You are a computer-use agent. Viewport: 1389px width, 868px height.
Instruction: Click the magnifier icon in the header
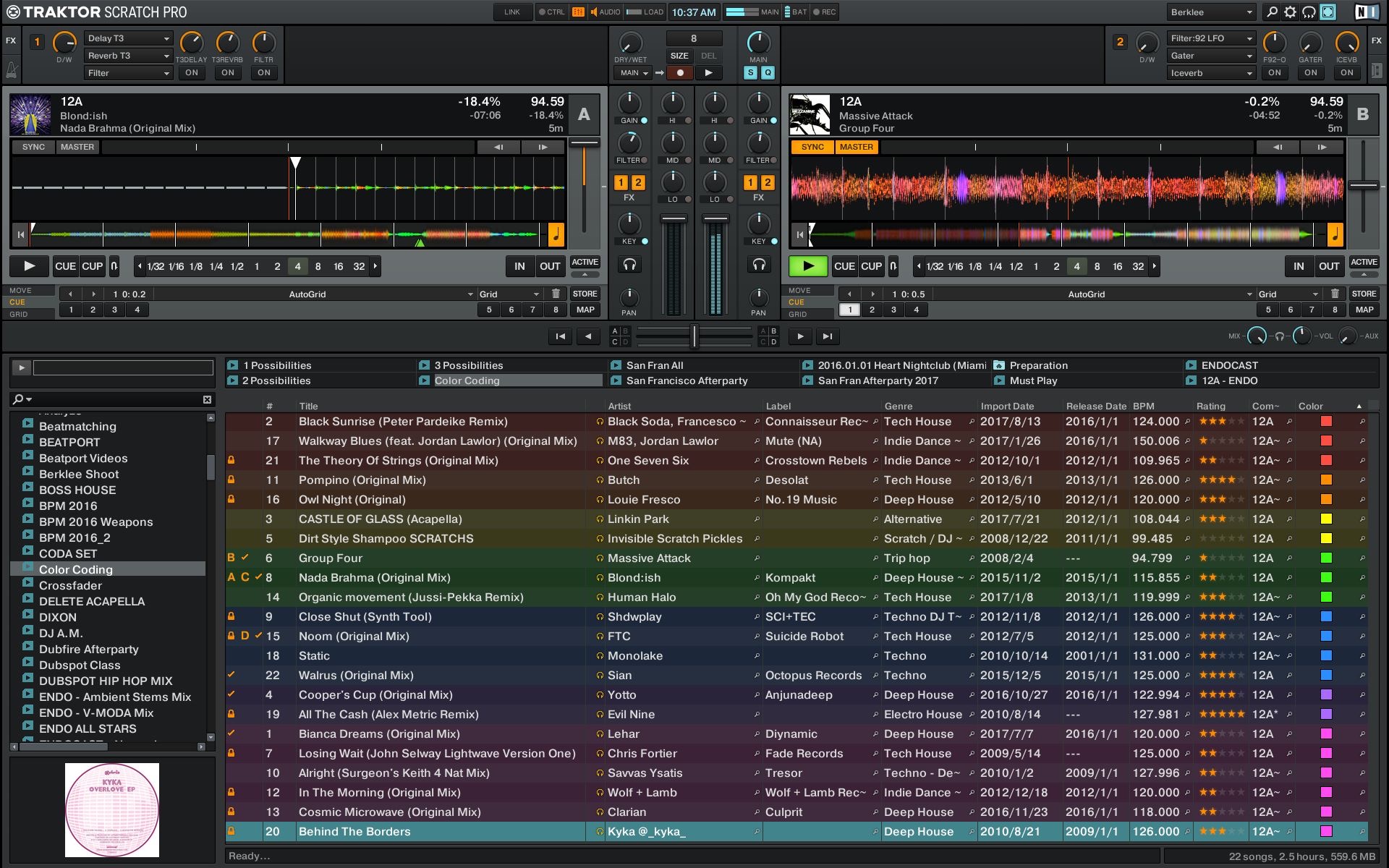click(1272, 12)
